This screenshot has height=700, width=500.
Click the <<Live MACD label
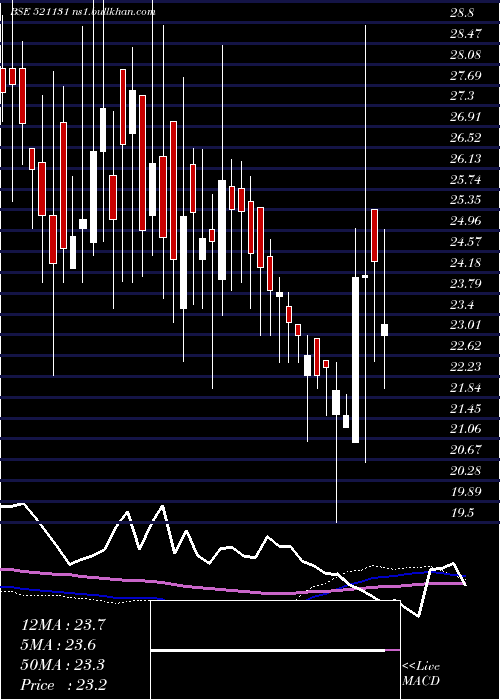click(x=421, y=673)
